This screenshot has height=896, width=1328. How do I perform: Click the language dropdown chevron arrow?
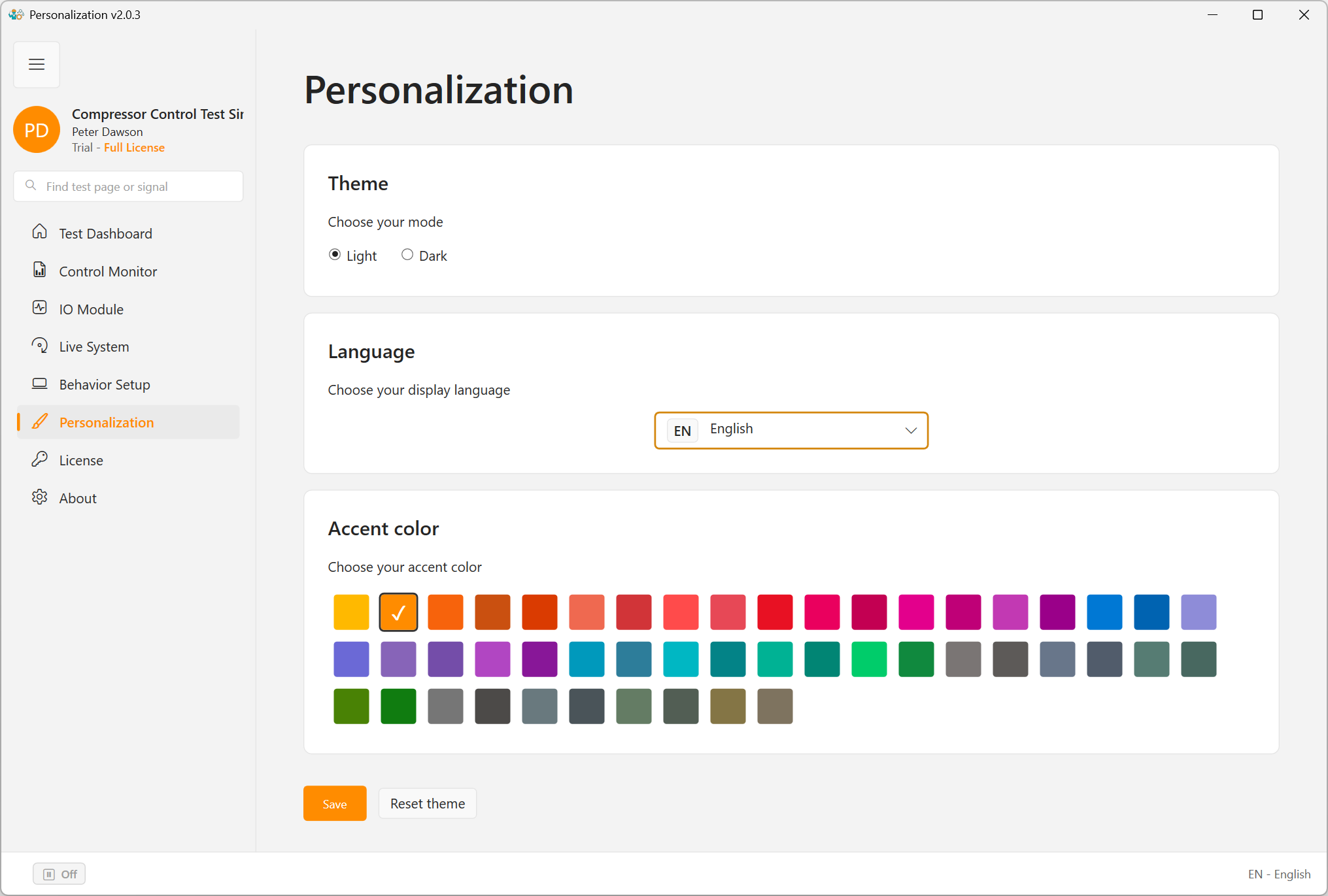(911, 430)
